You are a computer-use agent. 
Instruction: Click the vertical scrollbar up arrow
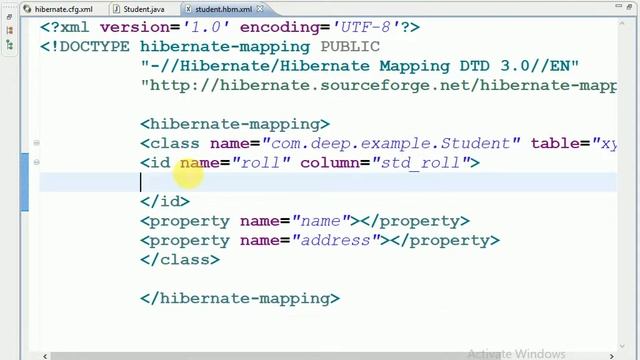[x=622, y=24]
